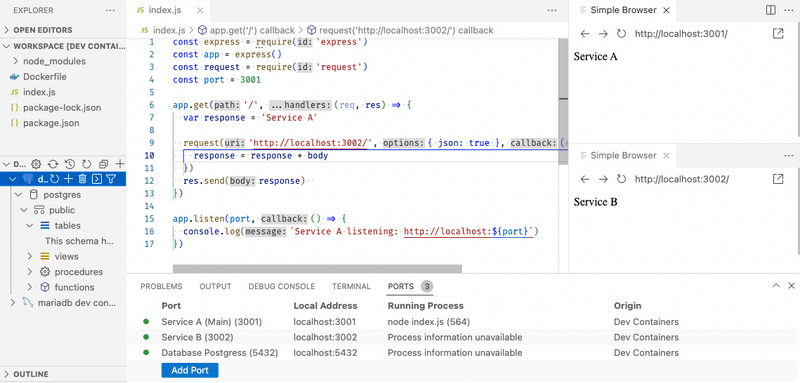
Task: Open package-lock.json in the explorer
Action: tap(62, 108)
